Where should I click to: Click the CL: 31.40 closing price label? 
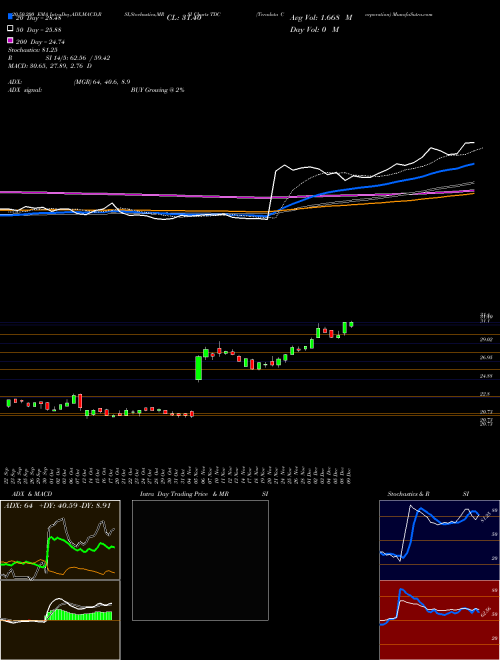pos(184,18)
